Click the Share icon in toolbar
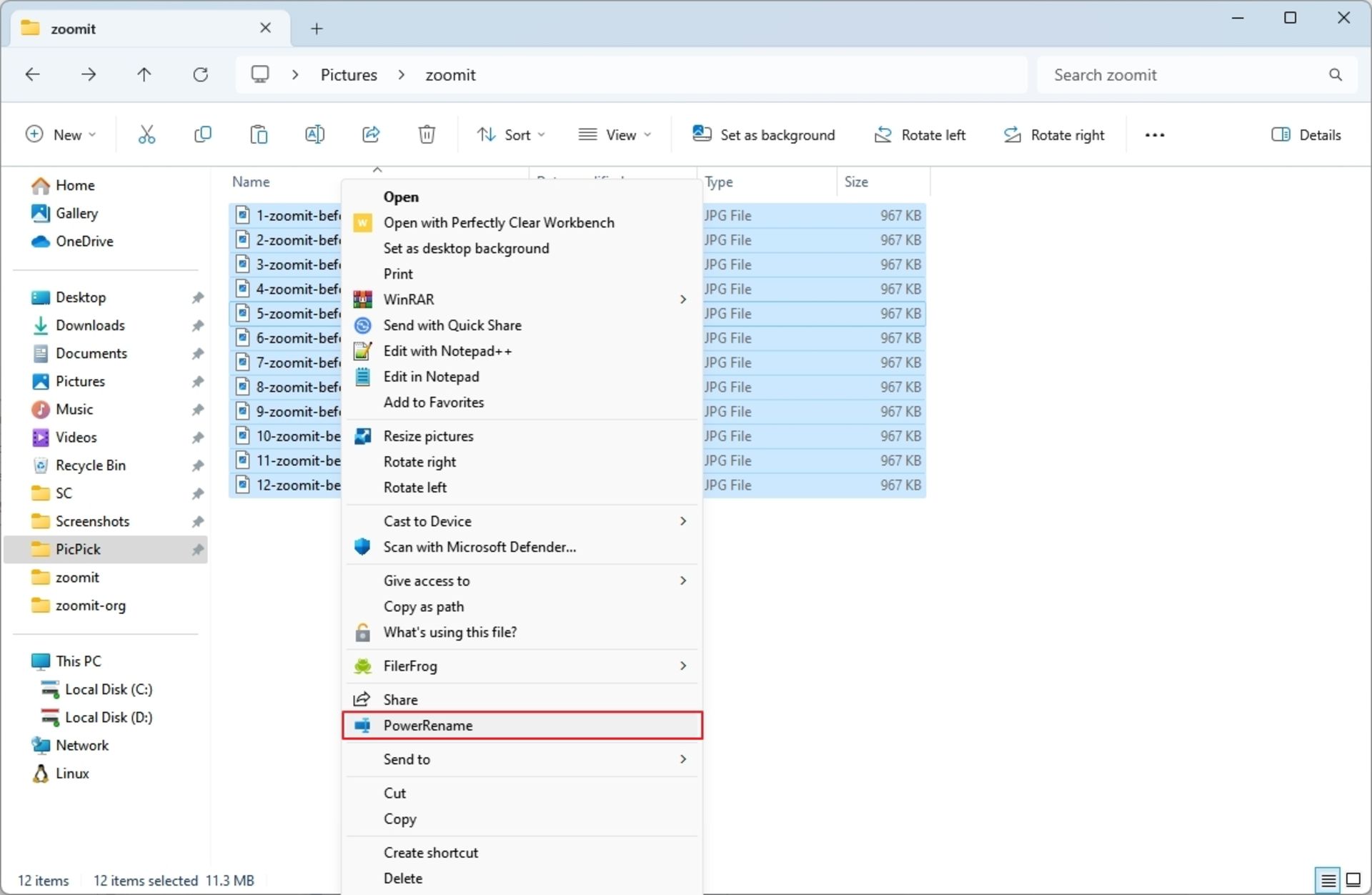The height and width of the screenshot is (895, 1372). click(371, 134)
